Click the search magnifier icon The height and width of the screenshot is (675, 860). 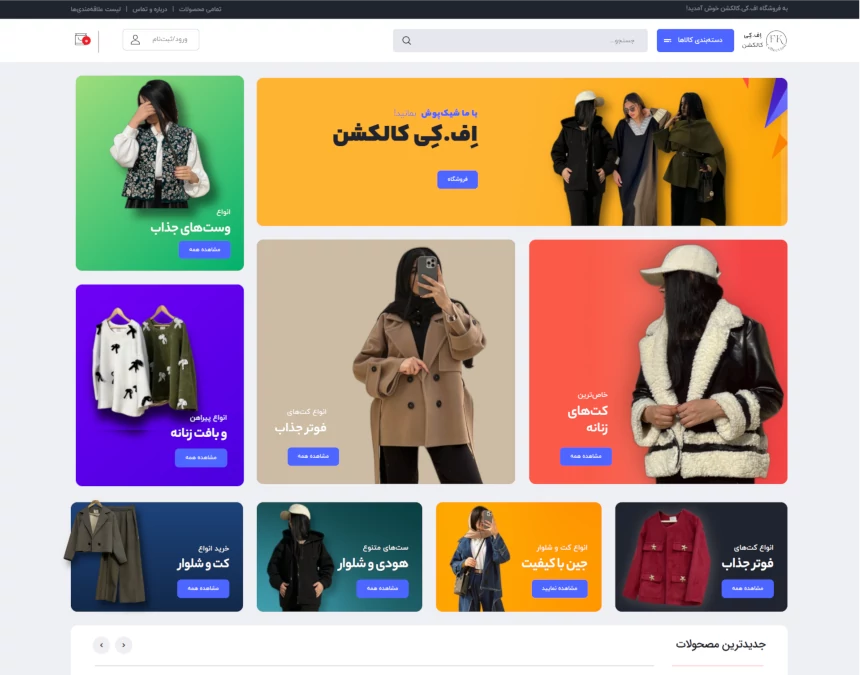tap(406, 41)
